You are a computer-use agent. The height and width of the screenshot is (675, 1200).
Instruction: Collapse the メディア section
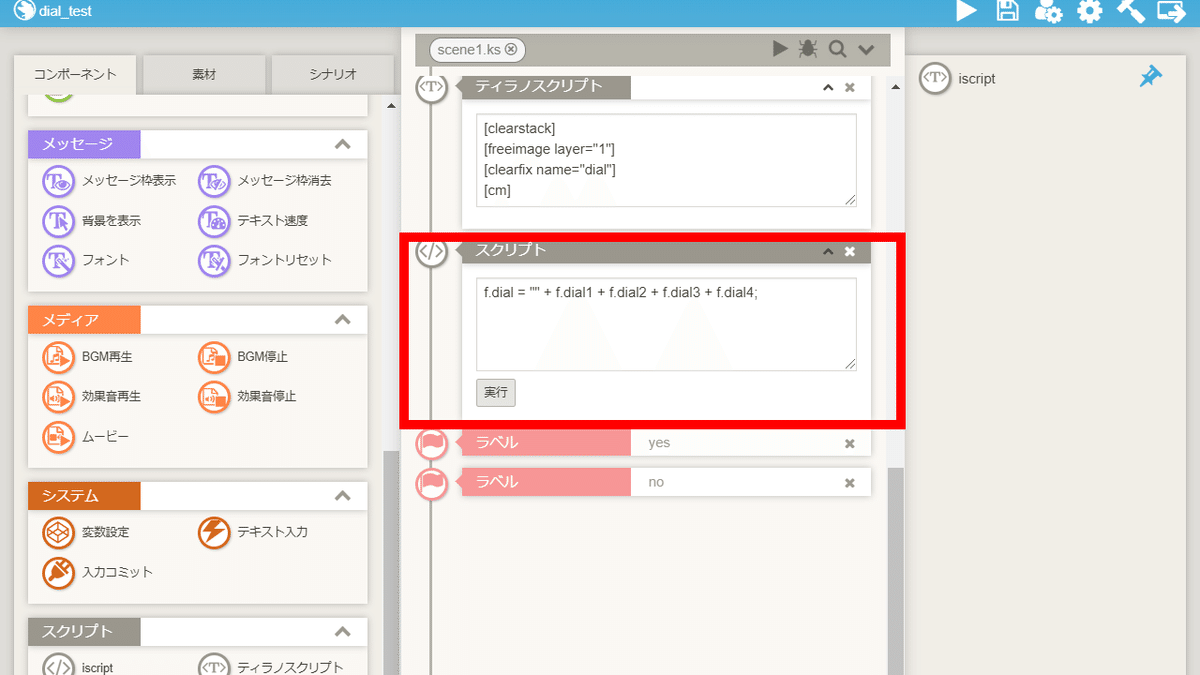[343, 320]
